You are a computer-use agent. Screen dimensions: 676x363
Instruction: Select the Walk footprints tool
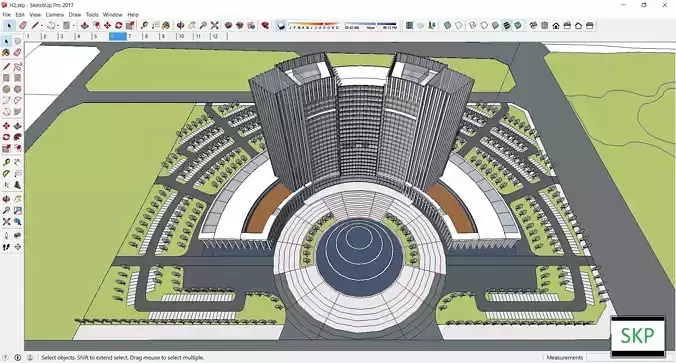(6, 247)
